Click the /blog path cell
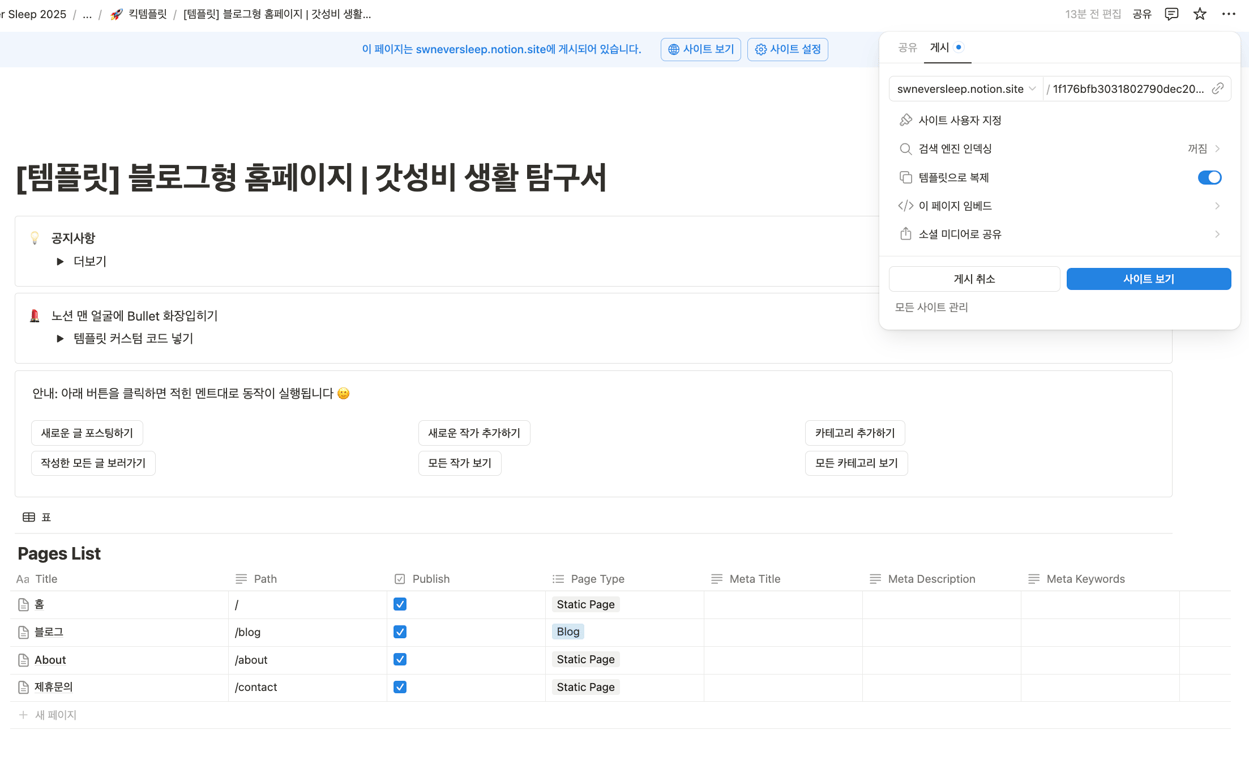The width and height of the screenshot is (1249, 768). [x=307, y=632]
